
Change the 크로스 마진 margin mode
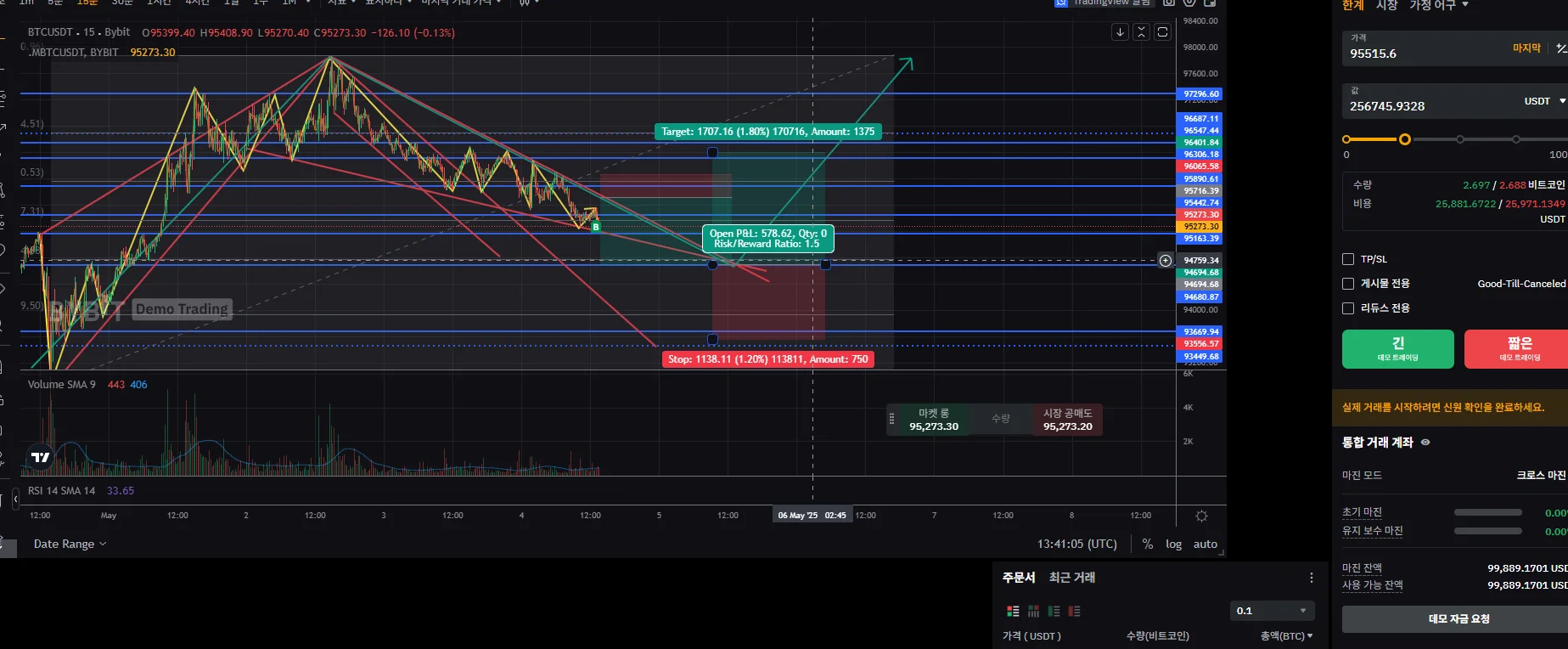1542,476
